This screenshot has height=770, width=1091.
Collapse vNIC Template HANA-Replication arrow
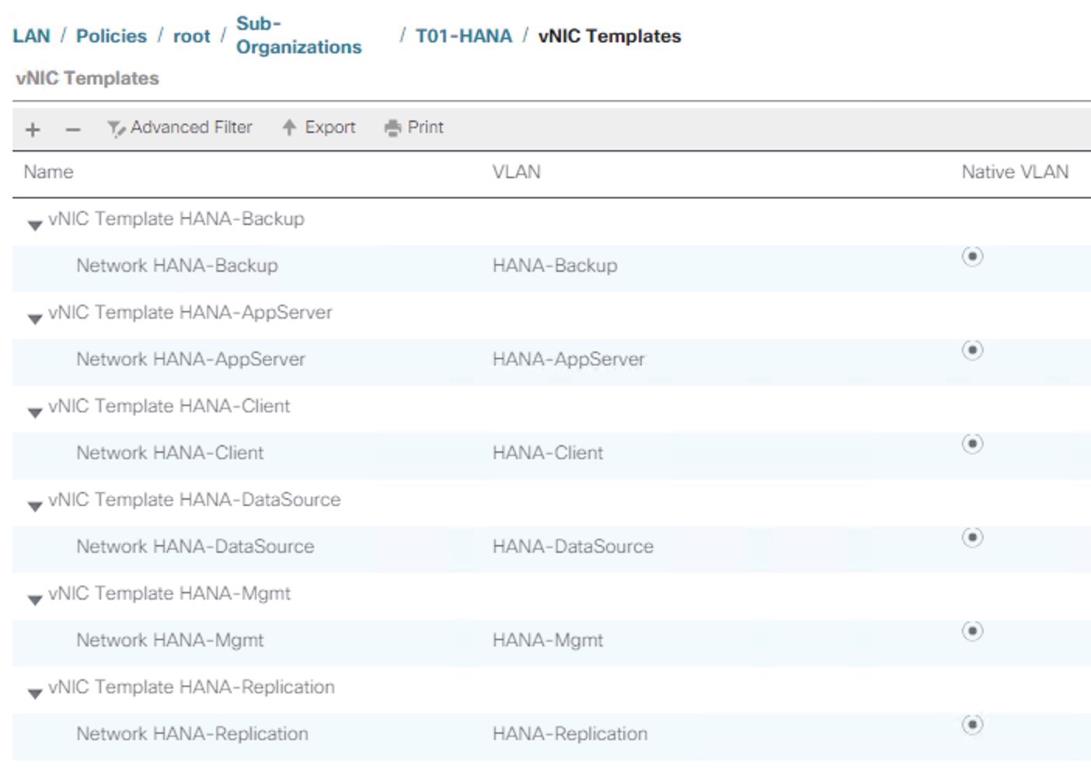pos(35,693)
